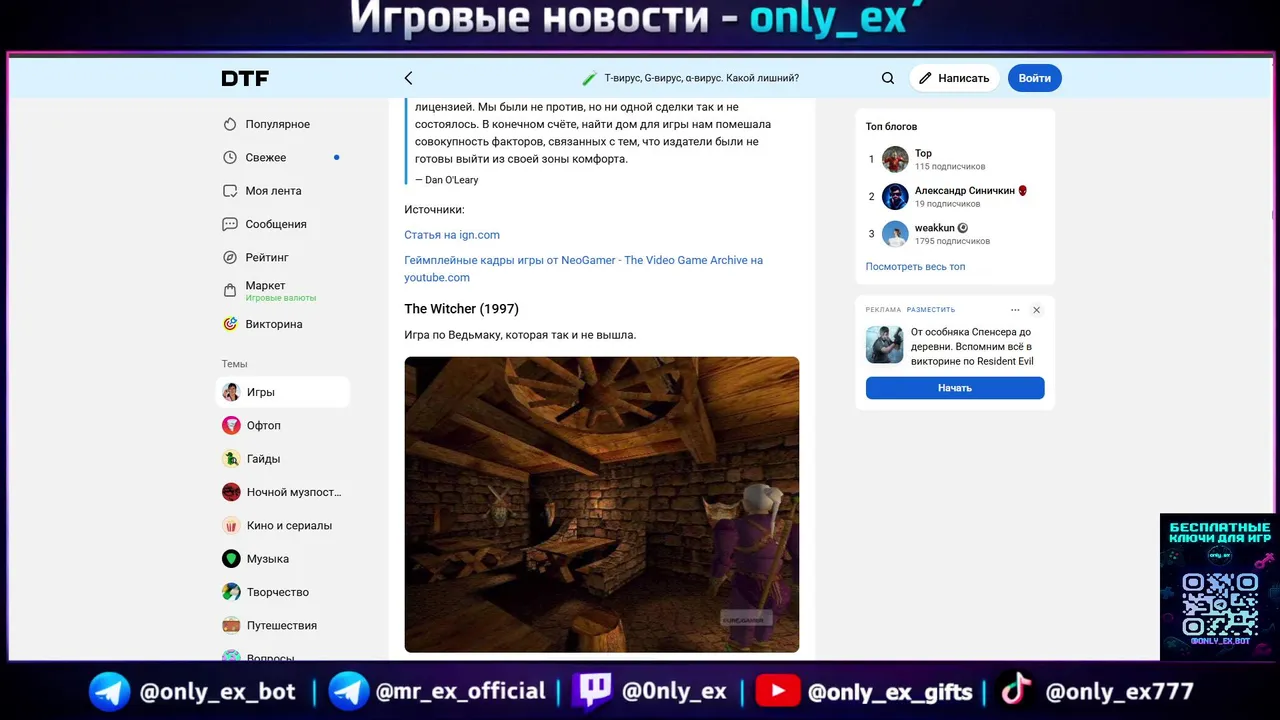Click the Топ блогов heading
Image resolution: width=1280 pixels, height=720 pixels.
(x=891, y=127)
